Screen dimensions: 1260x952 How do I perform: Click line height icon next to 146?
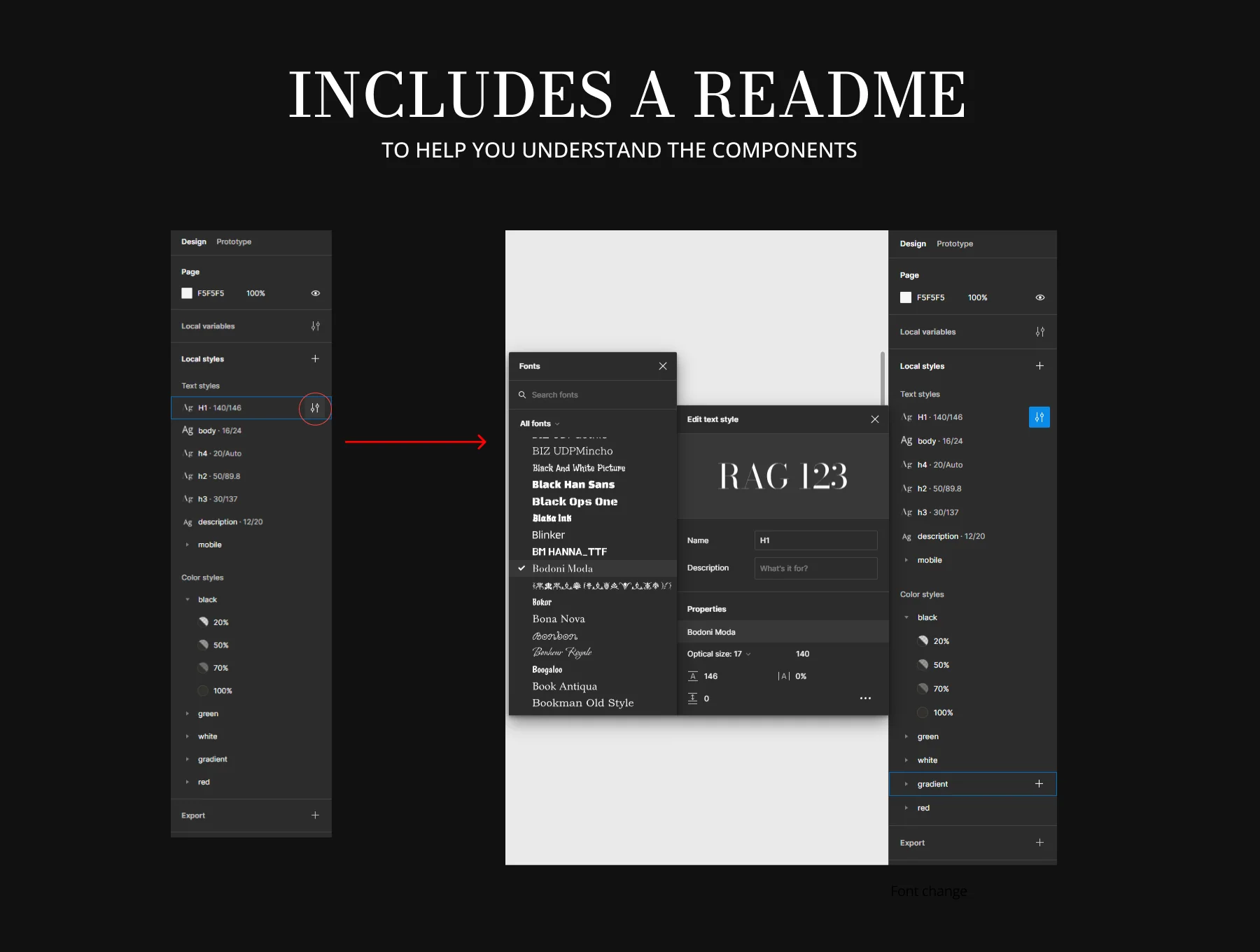693,676
